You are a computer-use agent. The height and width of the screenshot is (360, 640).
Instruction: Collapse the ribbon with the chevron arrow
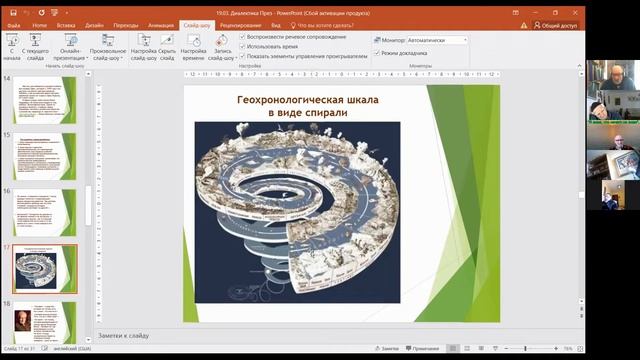point(580,66)
